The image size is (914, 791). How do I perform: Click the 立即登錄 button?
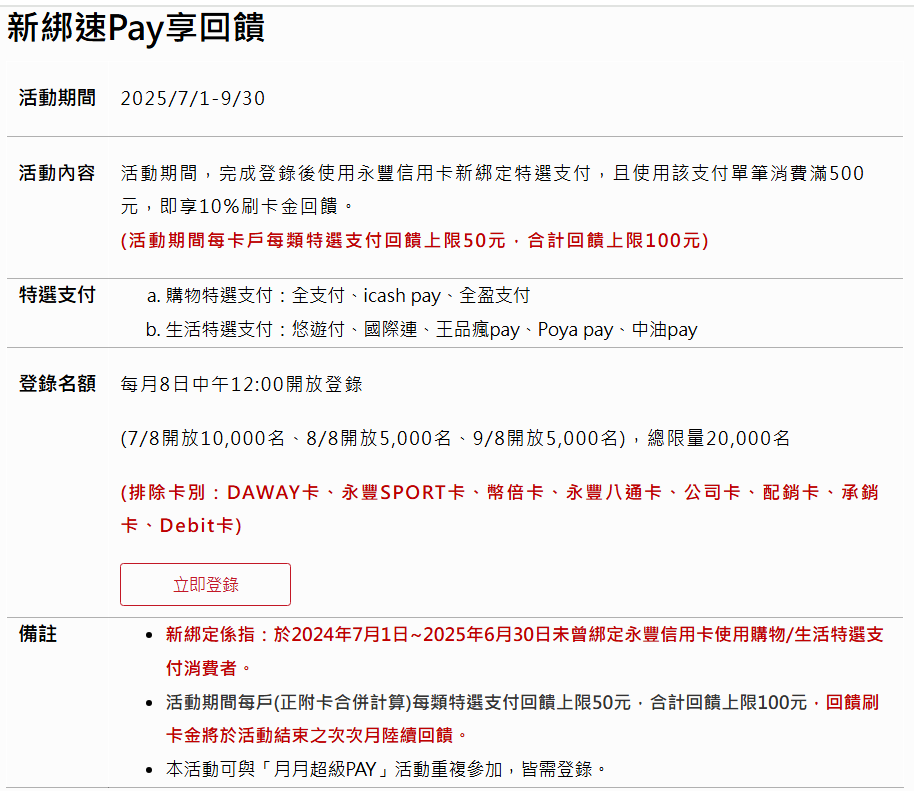pos(205,584)
